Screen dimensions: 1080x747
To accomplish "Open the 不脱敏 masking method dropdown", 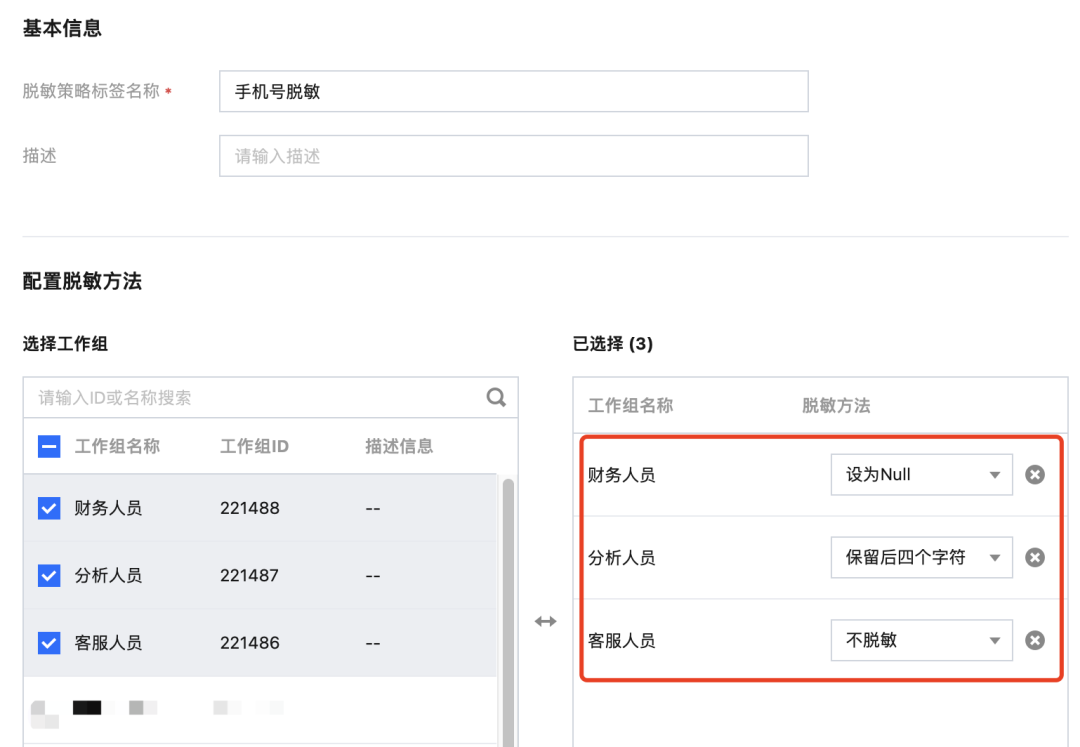I will 921,641.
